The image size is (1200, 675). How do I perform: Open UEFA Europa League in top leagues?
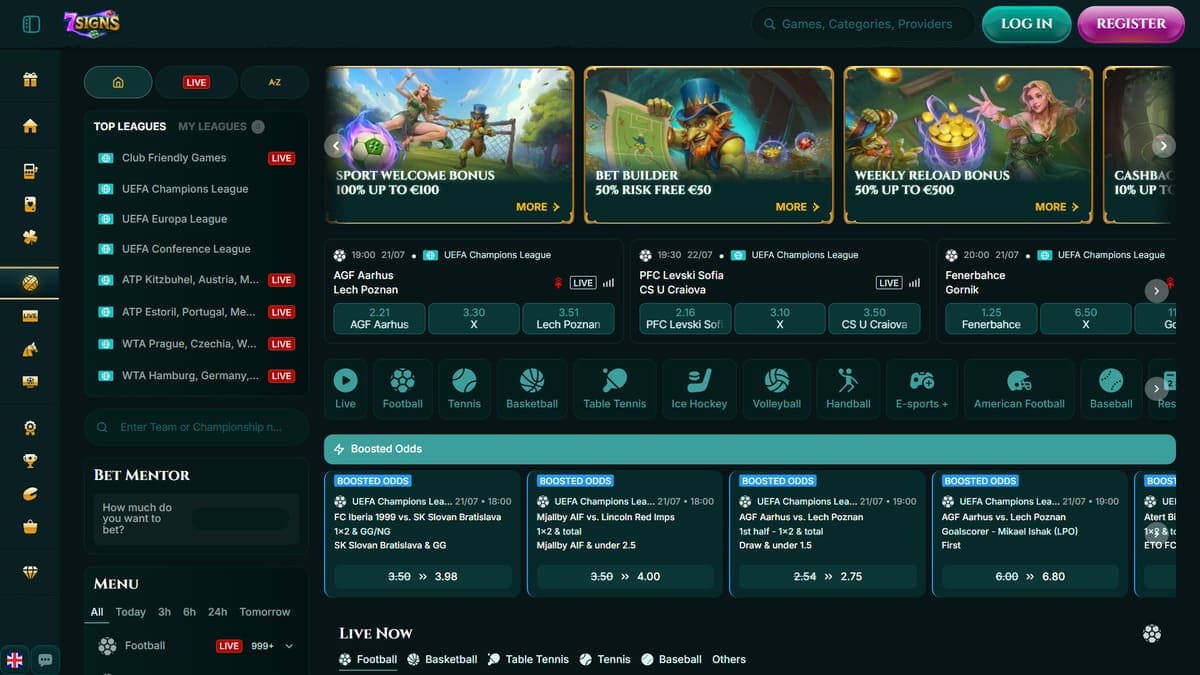(174, 219)
